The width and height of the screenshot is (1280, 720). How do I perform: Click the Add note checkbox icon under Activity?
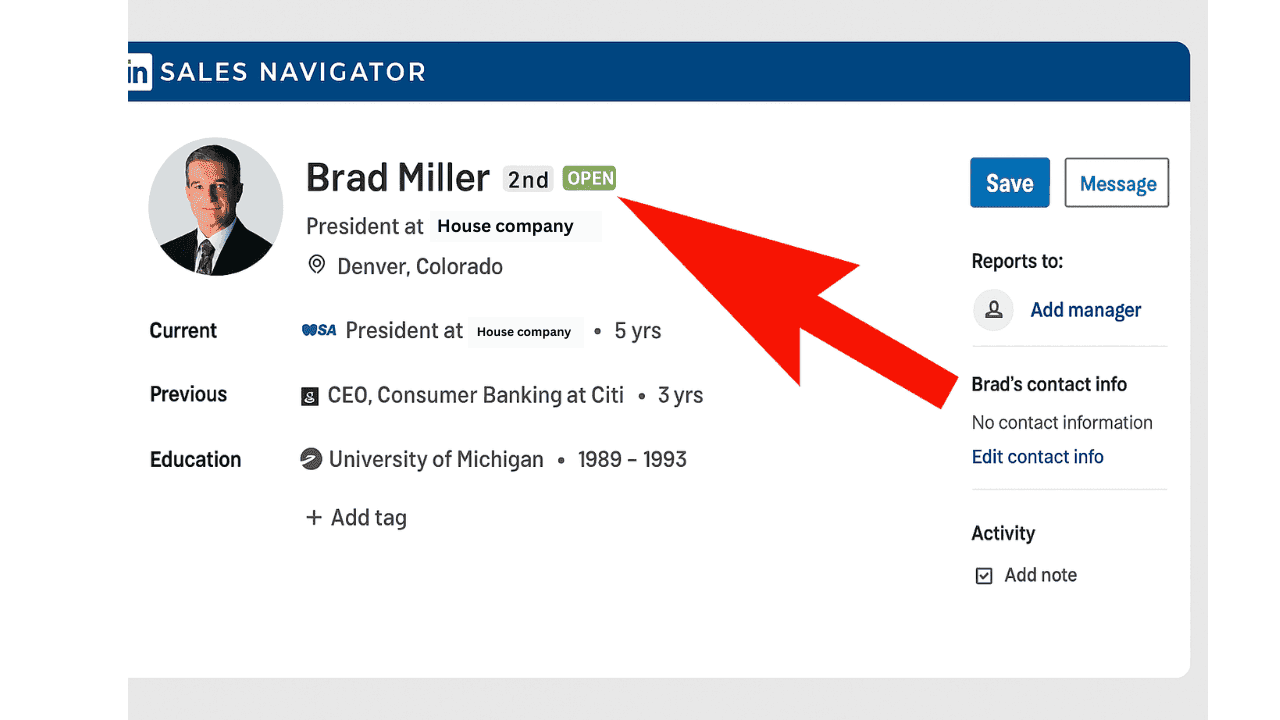(x=984, y=575)
